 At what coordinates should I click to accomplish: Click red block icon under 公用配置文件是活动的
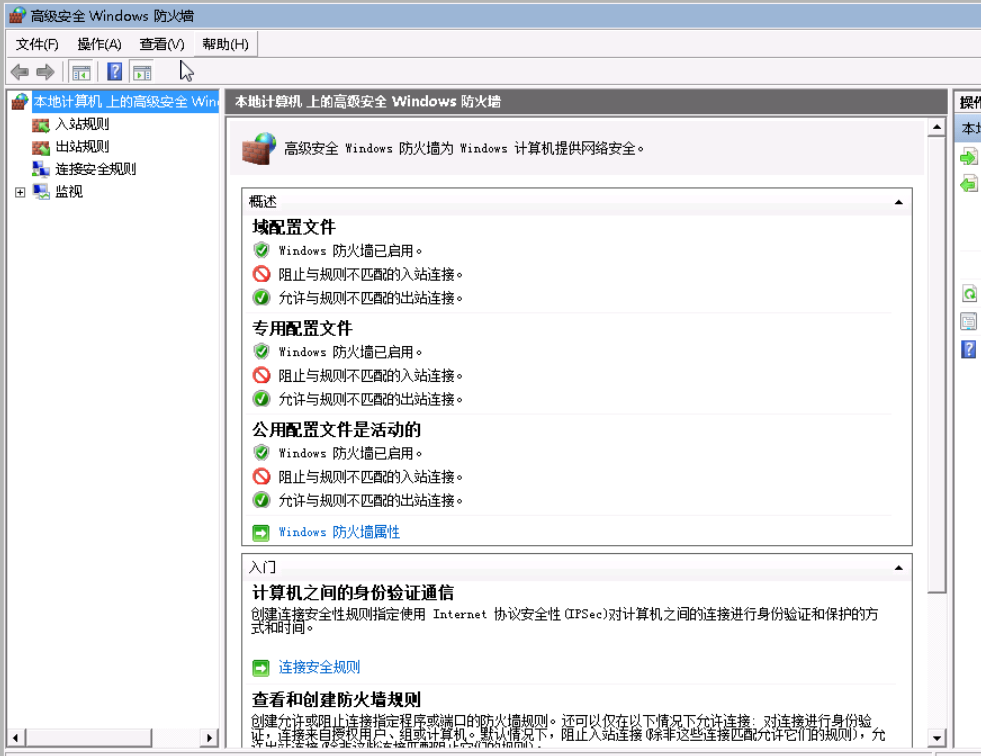tap(262, 477)
